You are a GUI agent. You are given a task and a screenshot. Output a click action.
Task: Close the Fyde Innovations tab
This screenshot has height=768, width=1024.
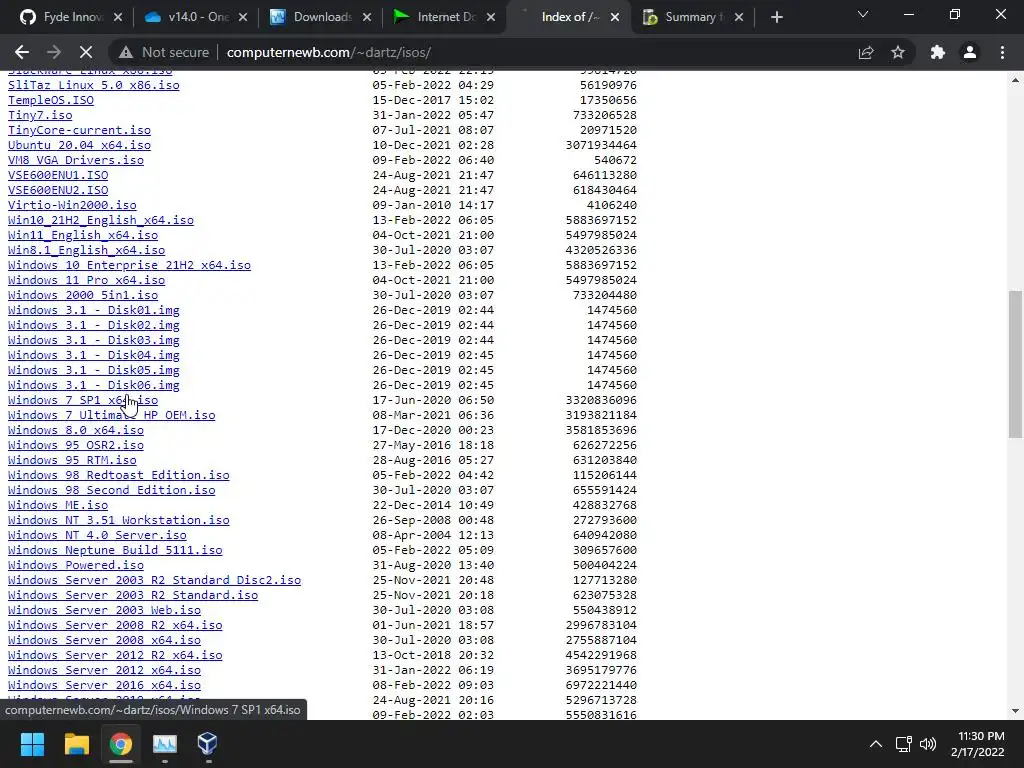(x=118, y=17)
